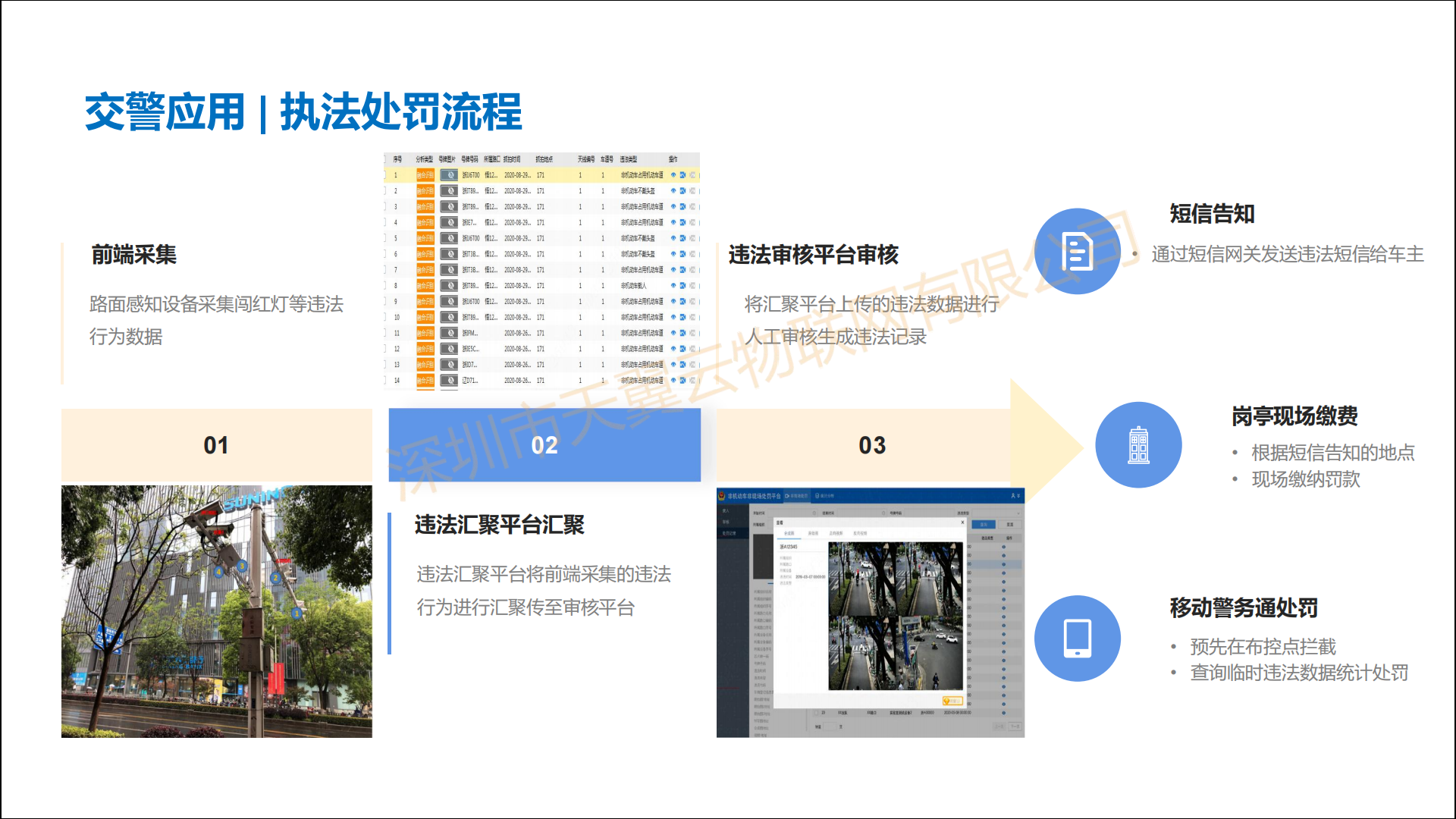Viewport: 1456px width, 819px height.
Task: Click the blue SMS document icon
Action: (x=1077, y=251)
